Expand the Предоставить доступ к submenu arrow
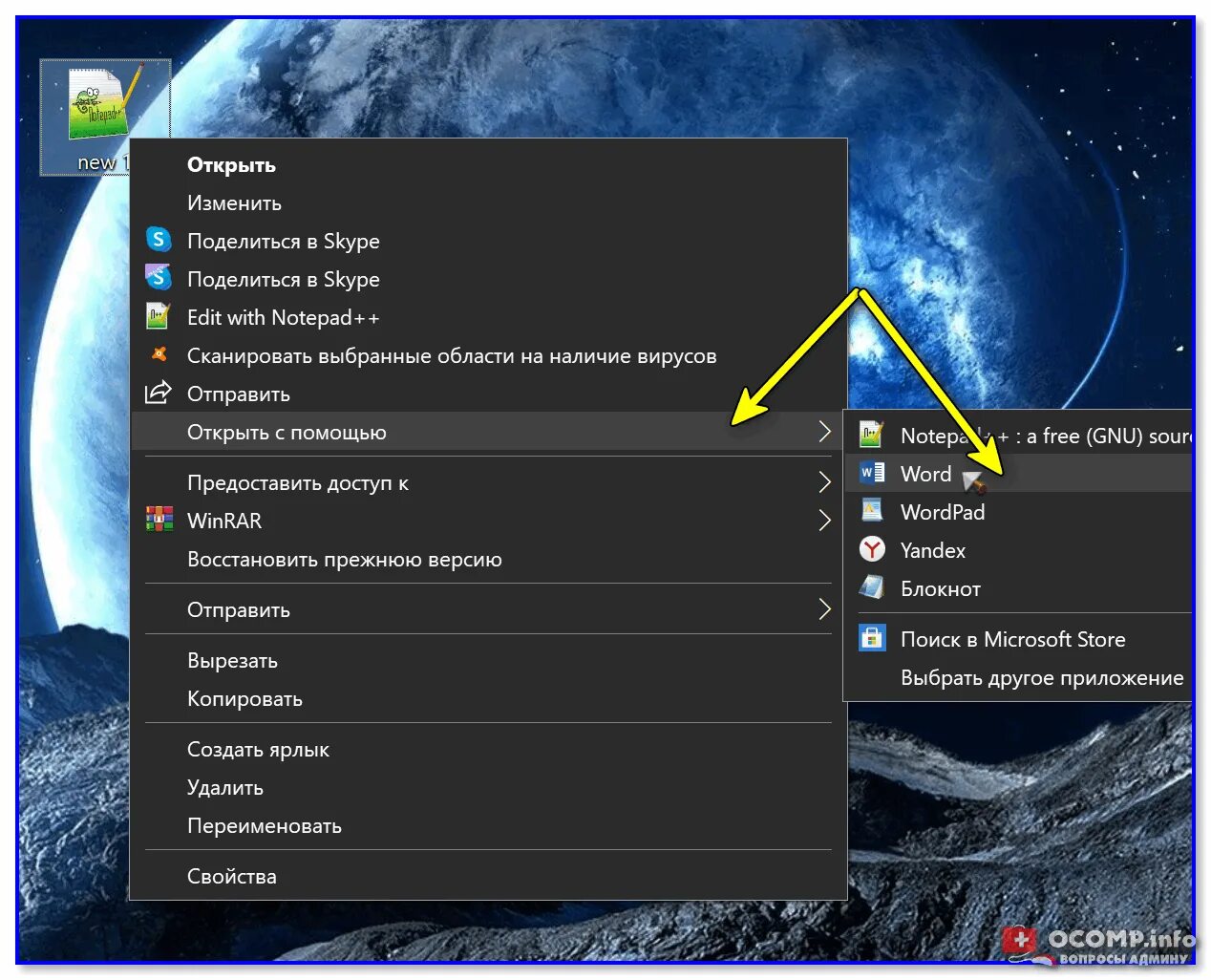Viewport: 1211px width, 980px height. pyautogui.click(x=824, y=482)
